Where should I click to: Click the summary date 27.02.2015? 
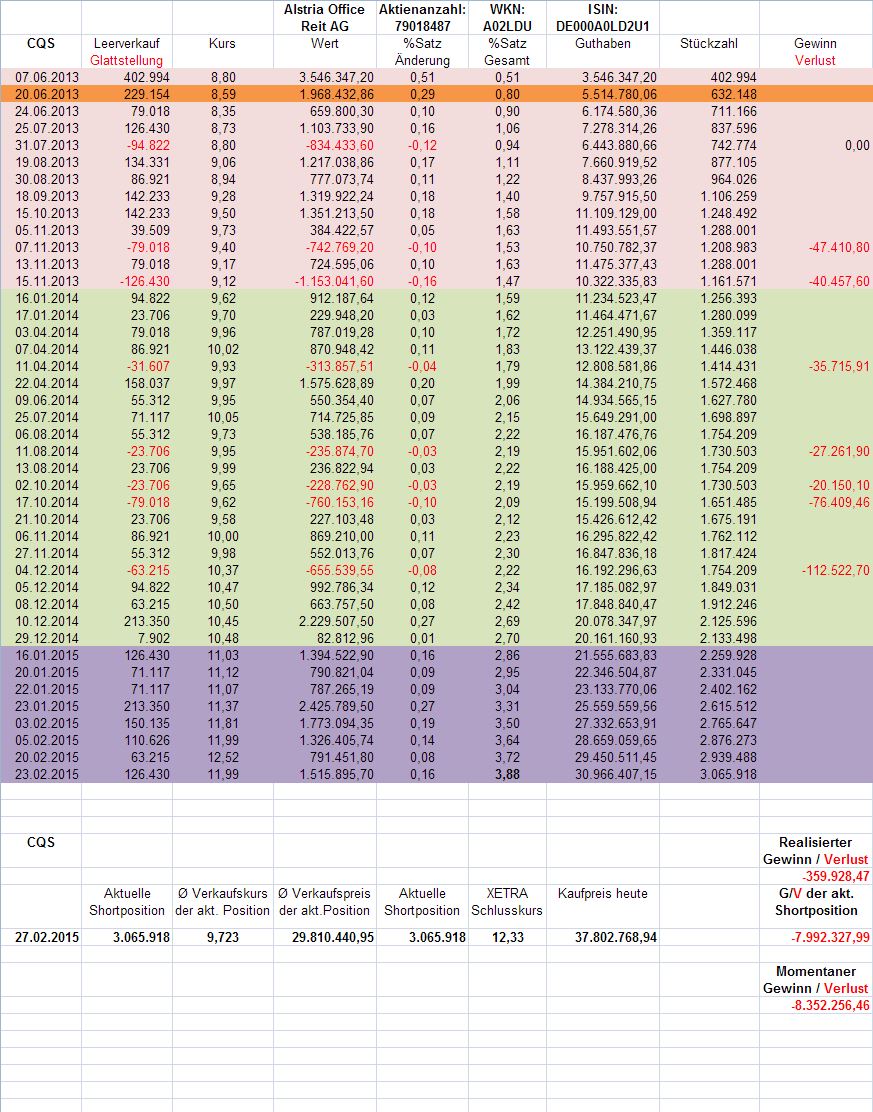41,937
